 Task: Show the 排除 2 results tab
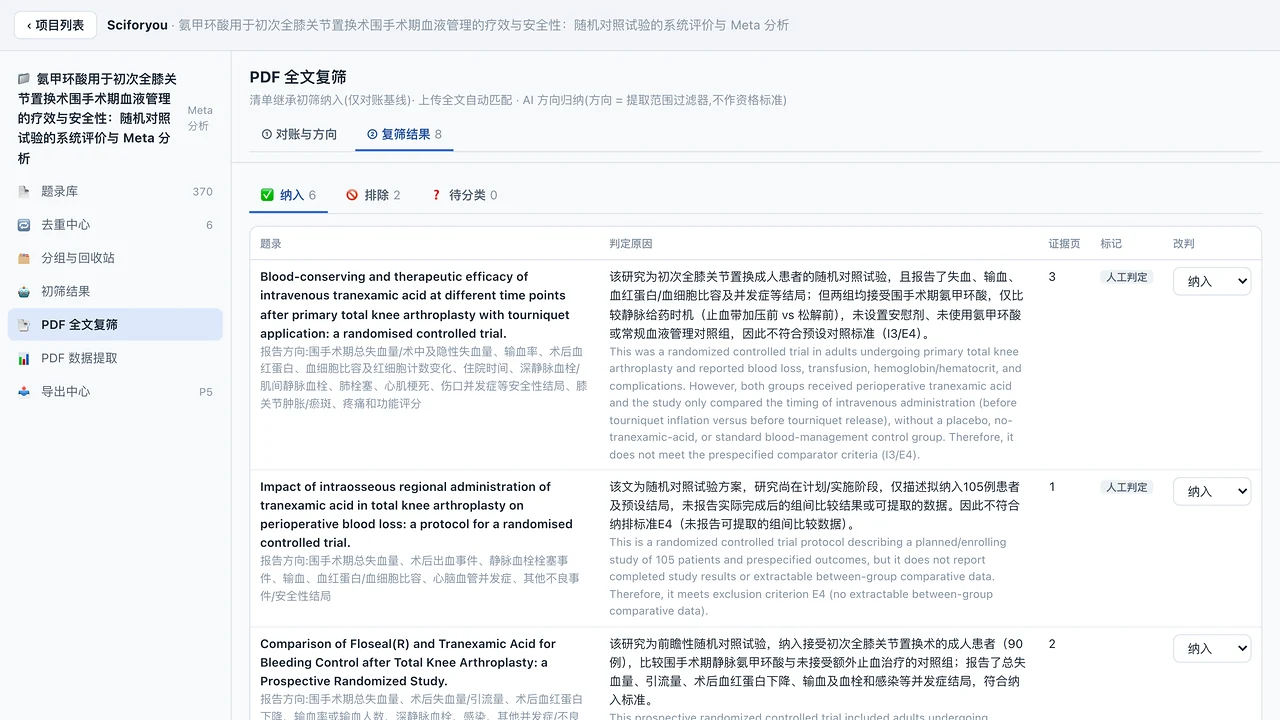pos(373,195)
